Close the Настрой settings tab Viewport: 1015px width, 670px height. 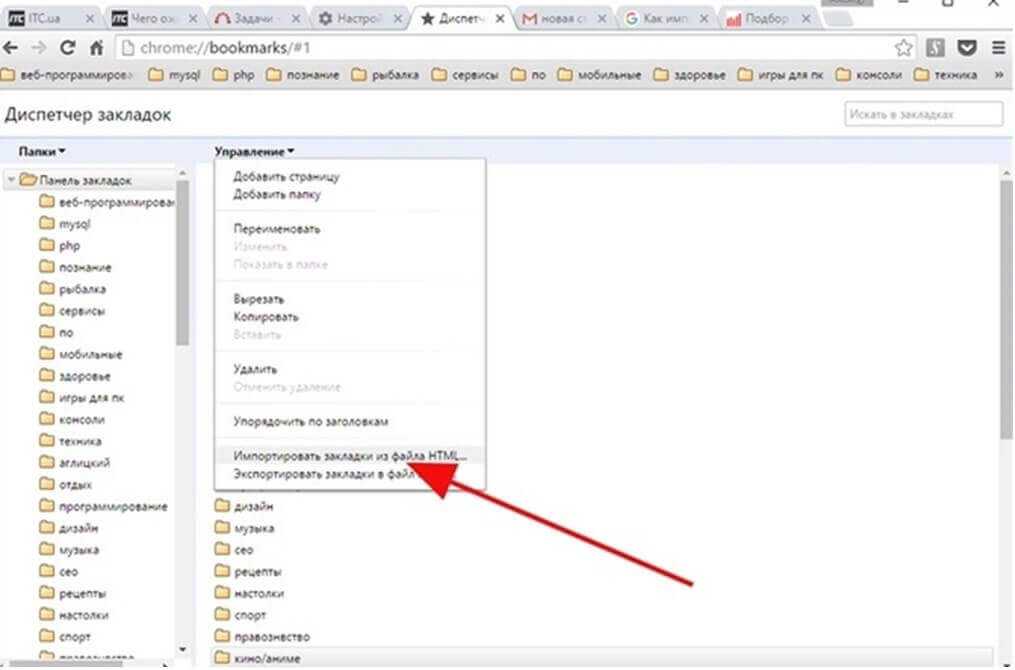tap(399, 19)
